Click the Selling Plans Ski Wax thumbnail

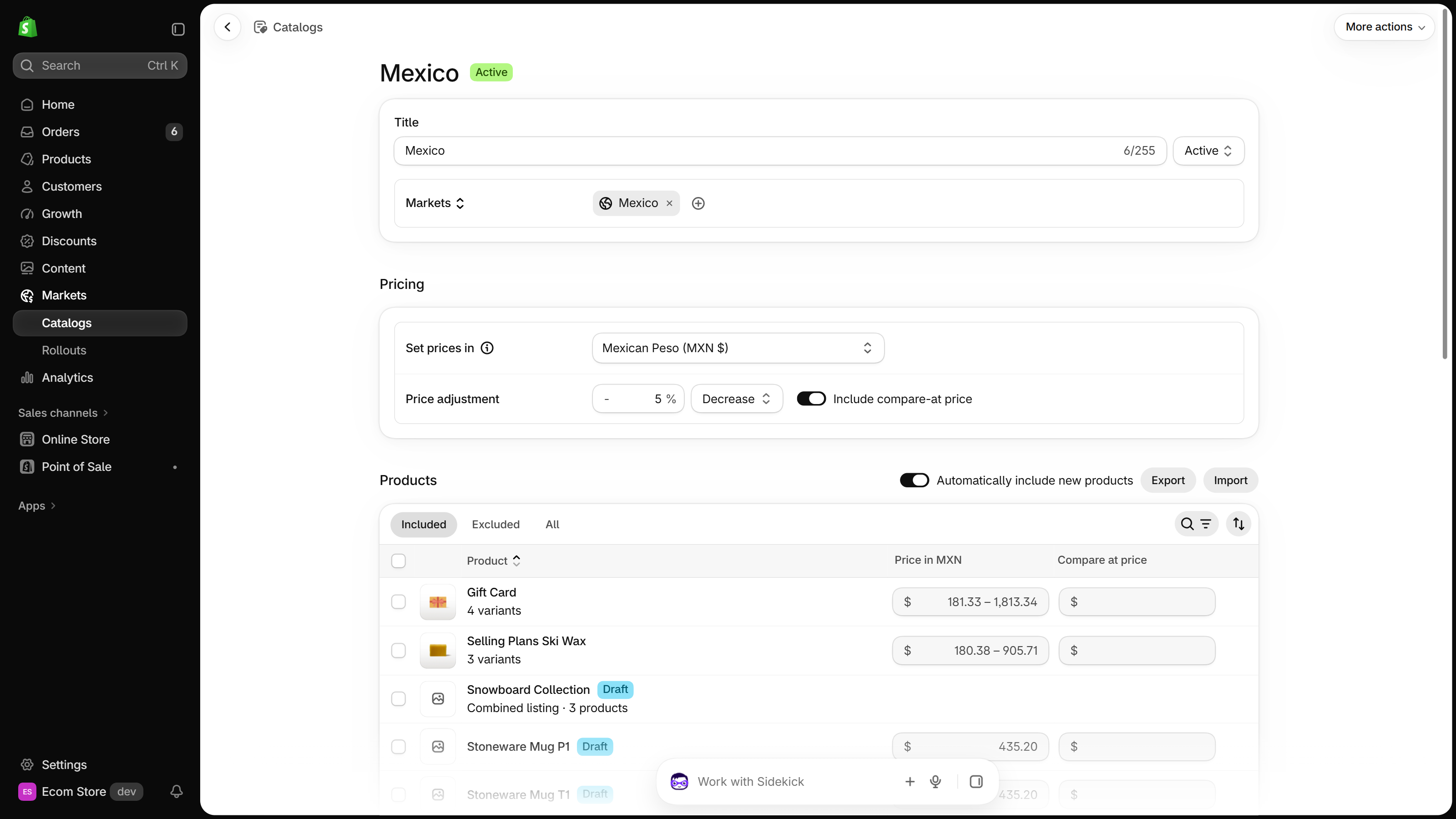[437, 651]
